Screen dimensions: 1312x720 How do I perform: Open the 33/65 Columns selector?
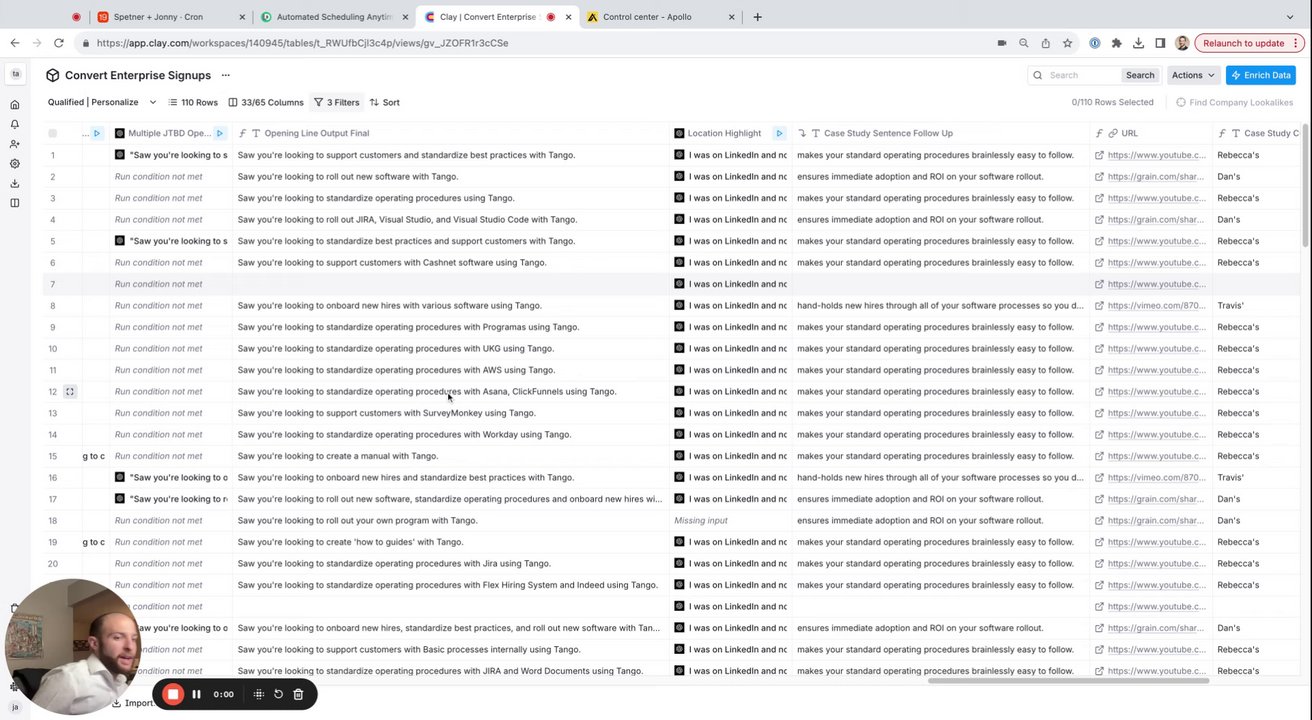[x=265, y=102]
